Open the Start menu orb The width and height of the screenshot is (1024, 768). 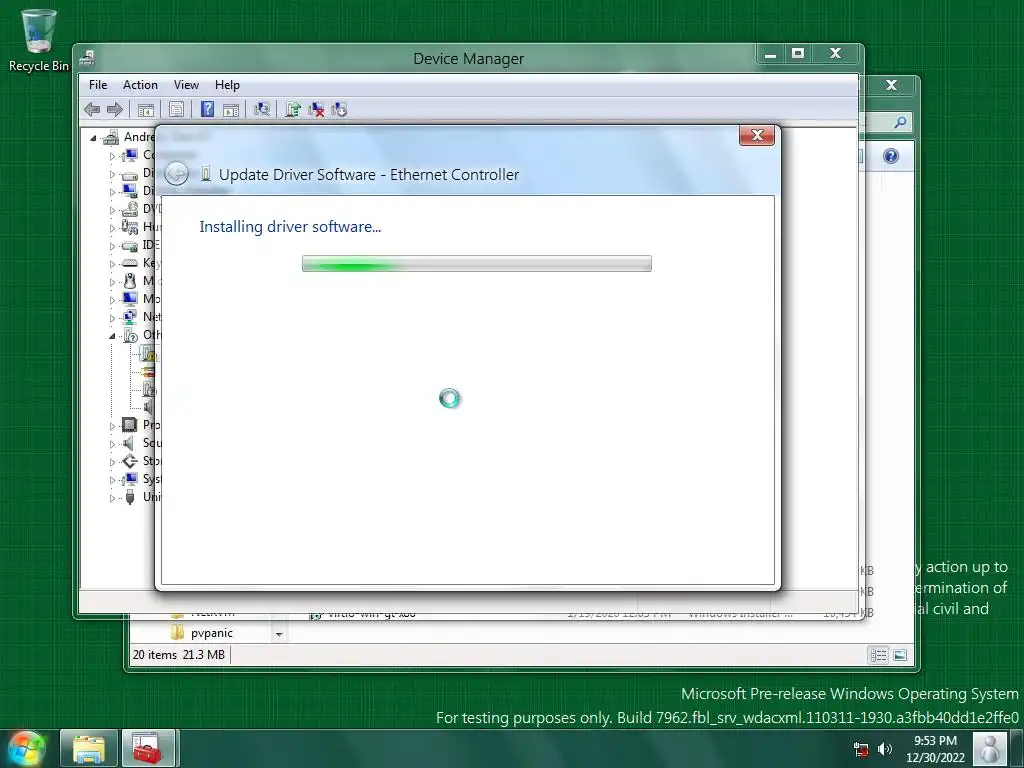[x=25, y=748]
